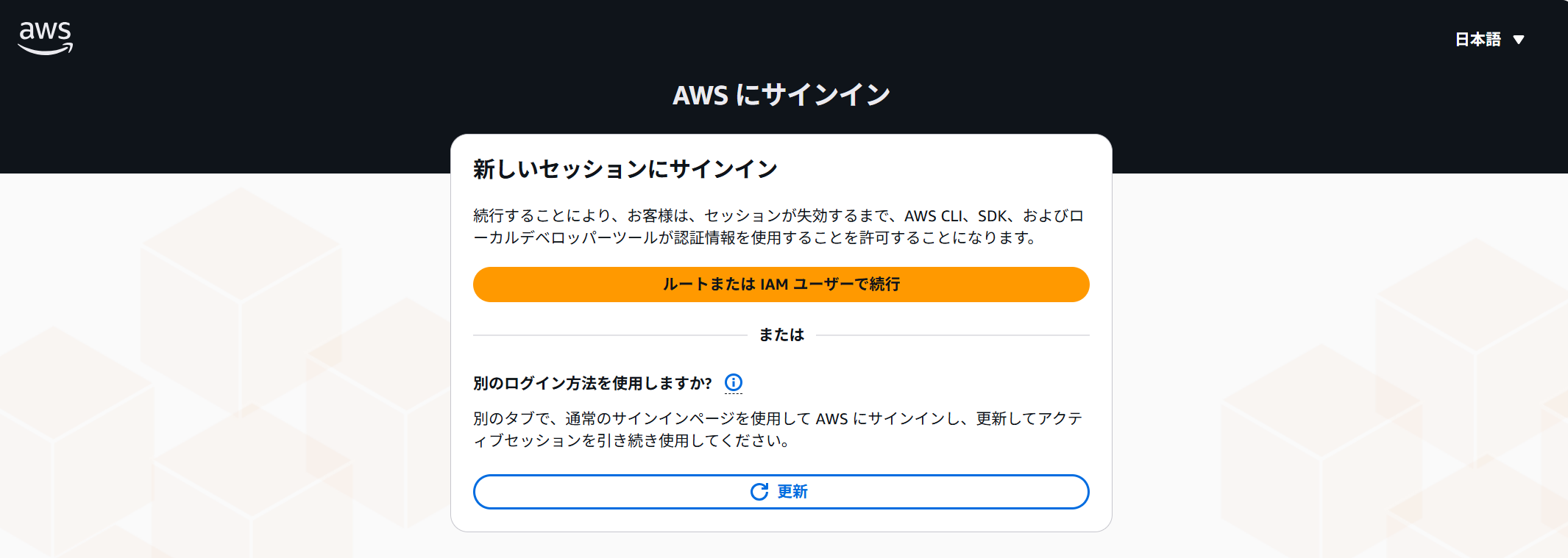The width and height of the screenshot is (1568, 558).
Task: Click the AWS にサインイン page title
Action: (x=781, y=95)
